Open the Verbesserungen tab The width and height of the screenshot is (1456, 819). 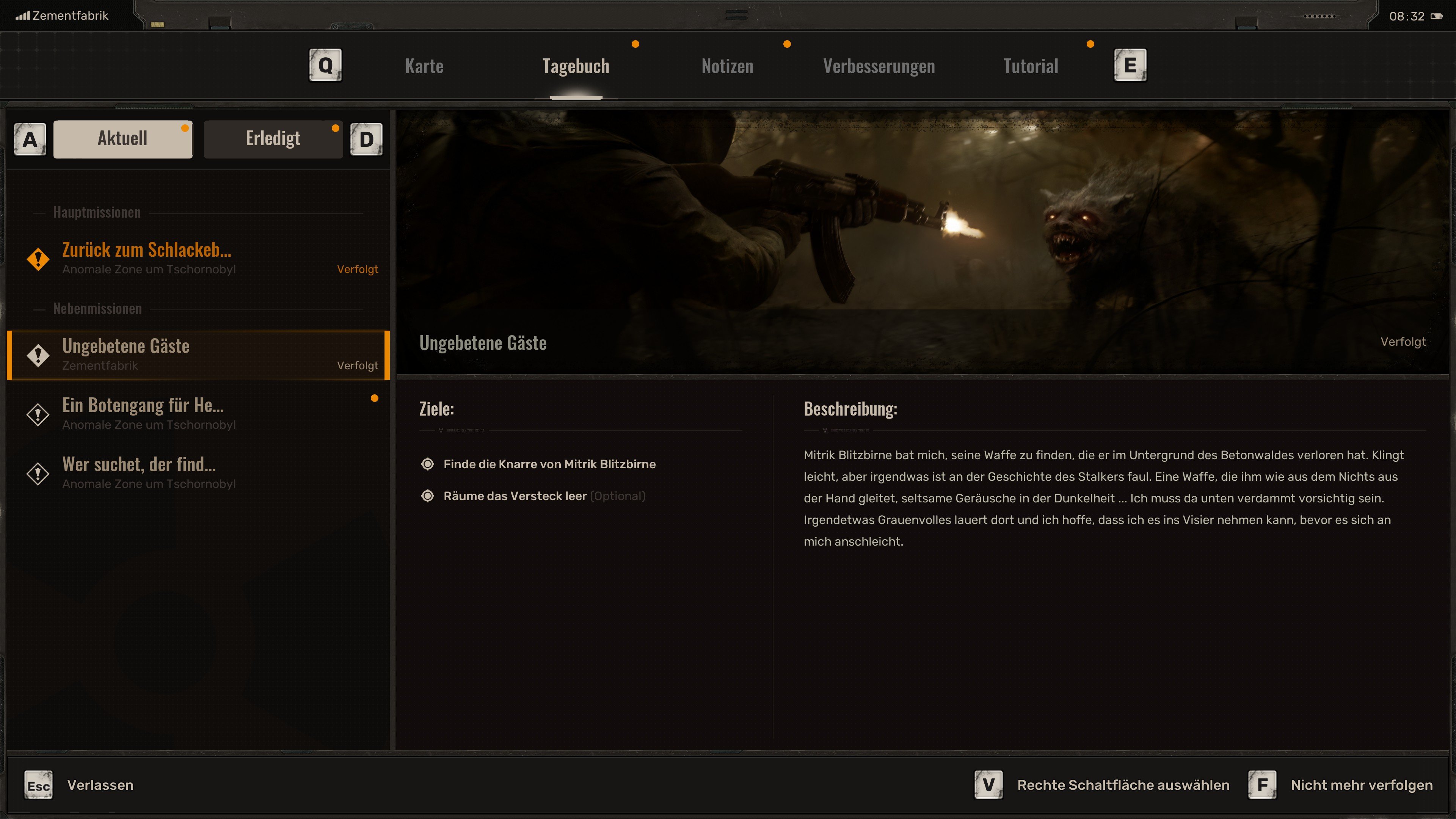click(879, 66)
